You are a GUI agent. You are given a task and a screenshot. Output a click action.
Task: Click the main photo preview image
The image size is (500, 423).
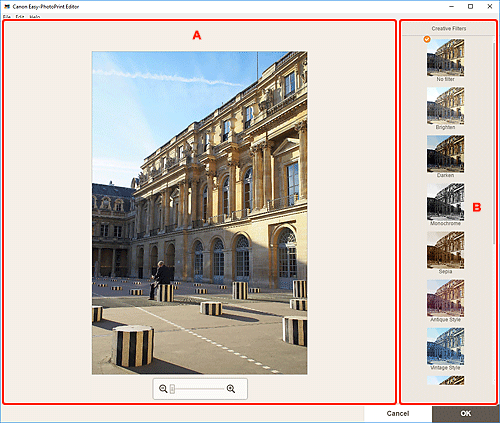[x=200, y=213]
